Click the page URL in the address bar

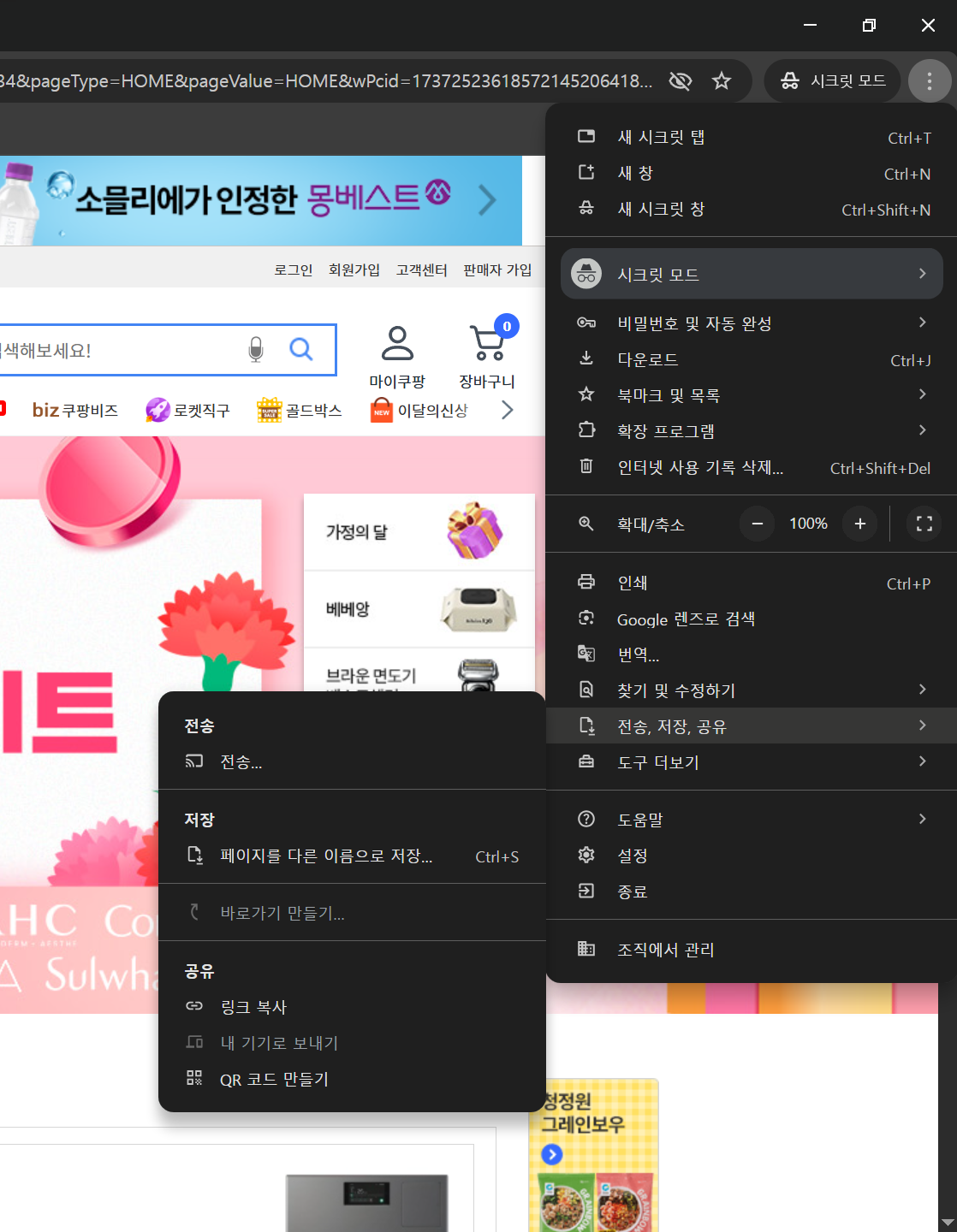tap(325, 81)
